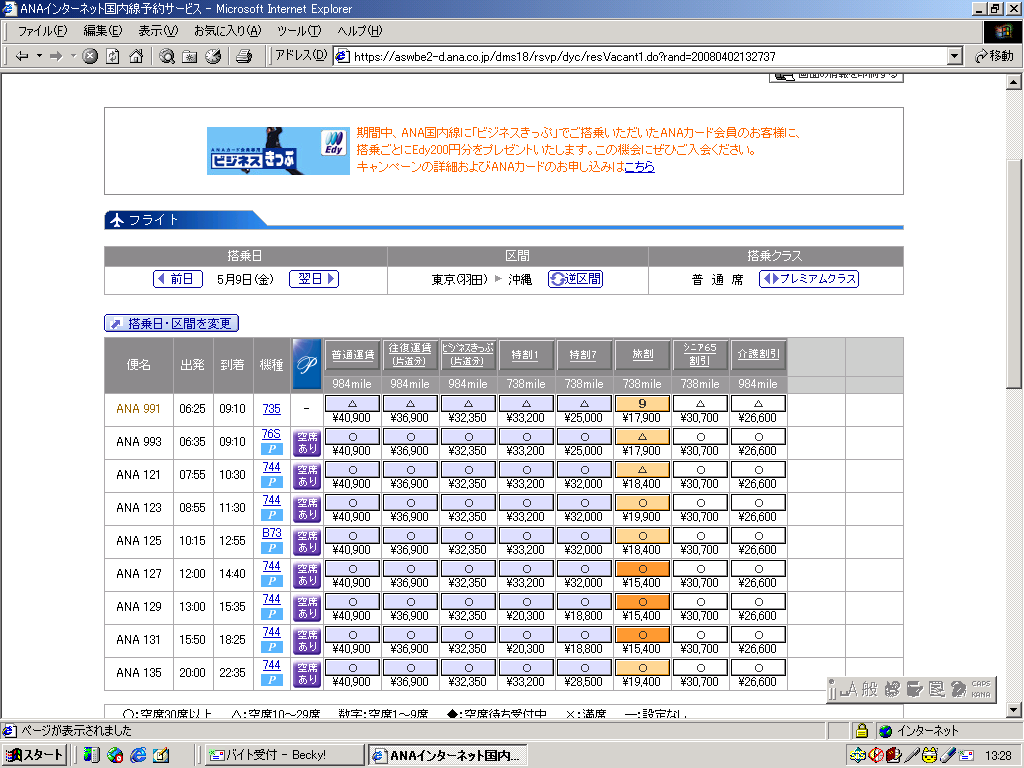This screenshot has width=1024, height=768.
Task: Click the taskbar clock showing 13:28
Action: point(999,756)
